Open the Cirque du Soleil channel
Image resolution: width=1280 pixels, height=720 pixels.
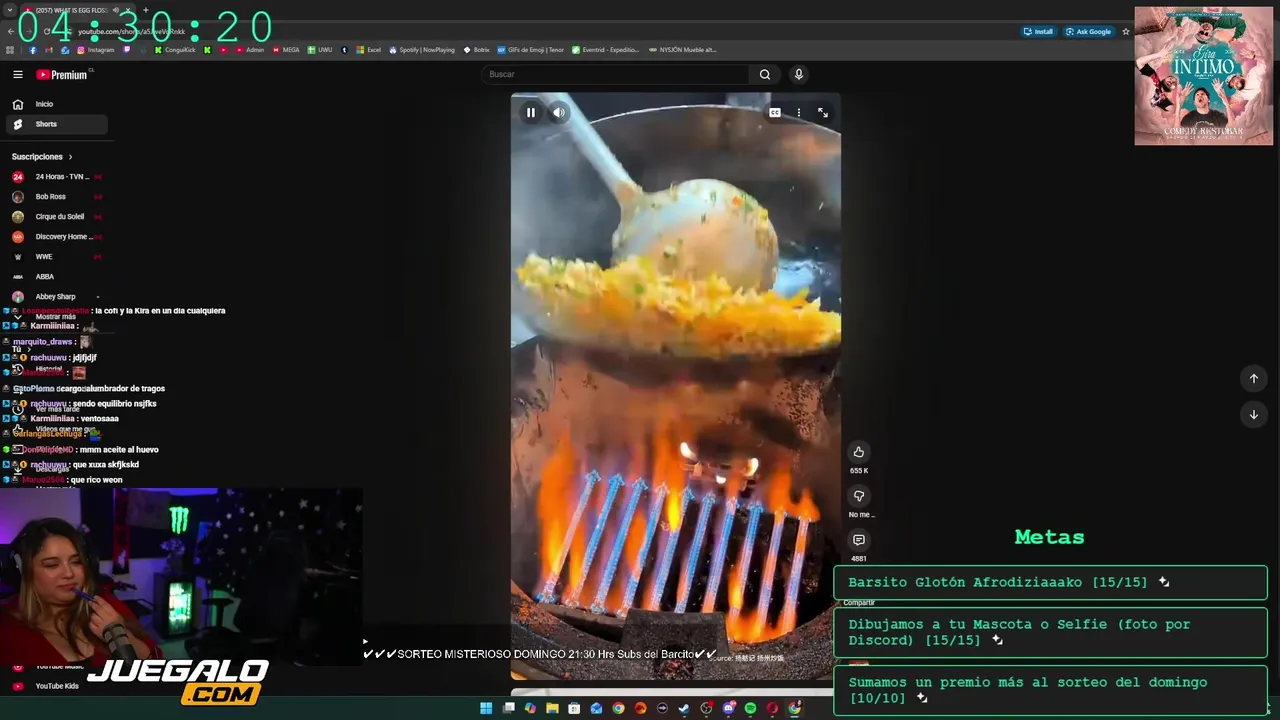55,217
